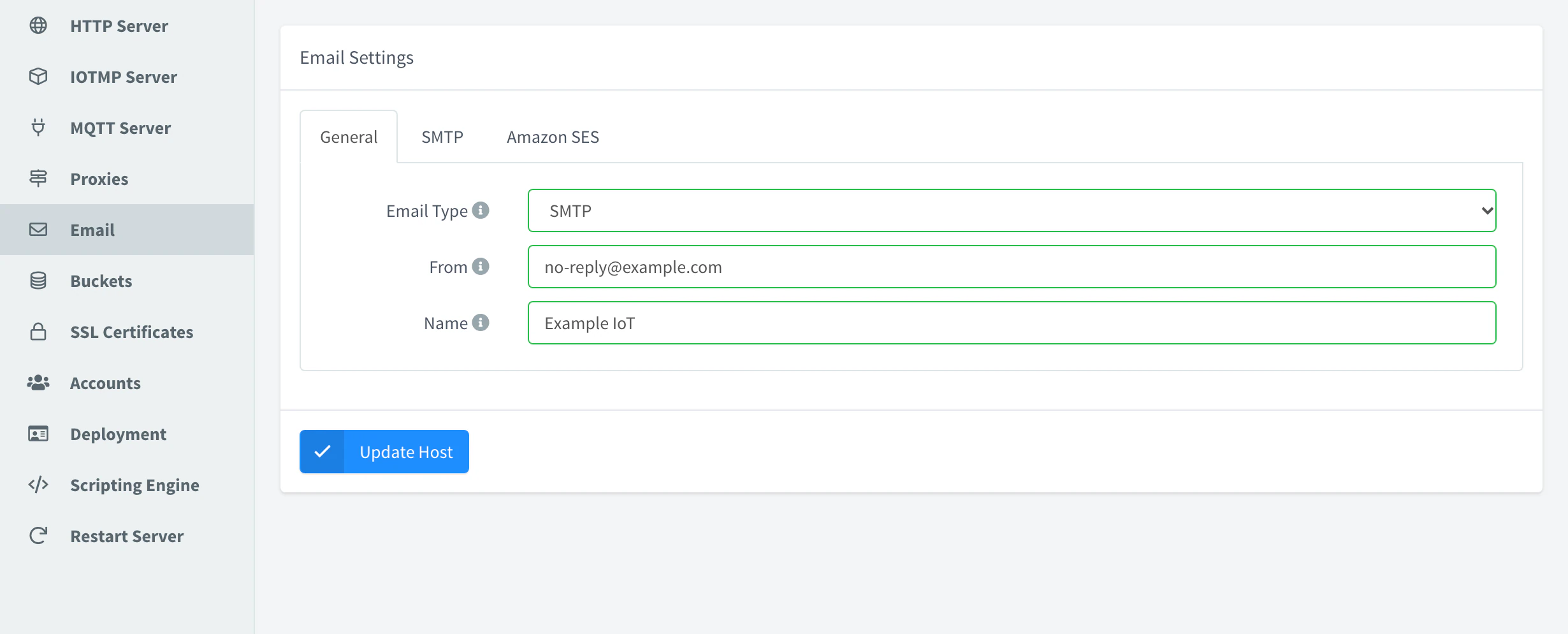Click the users icon beside Accounts
The height and width of the screenshot is (634, 1568).
pos(38,383)
